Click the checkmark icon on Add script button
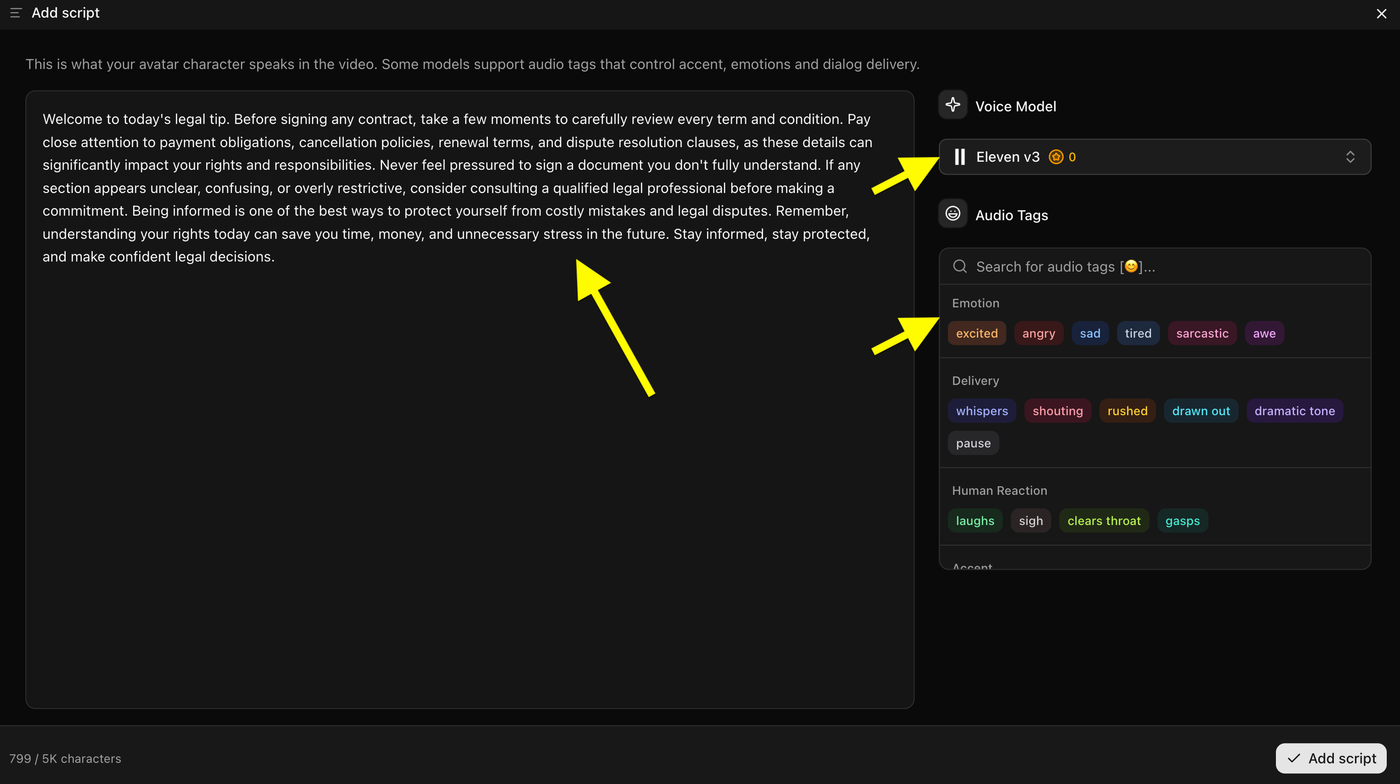The width and height of the screenshot is (1400, 784). [1294, 758]
